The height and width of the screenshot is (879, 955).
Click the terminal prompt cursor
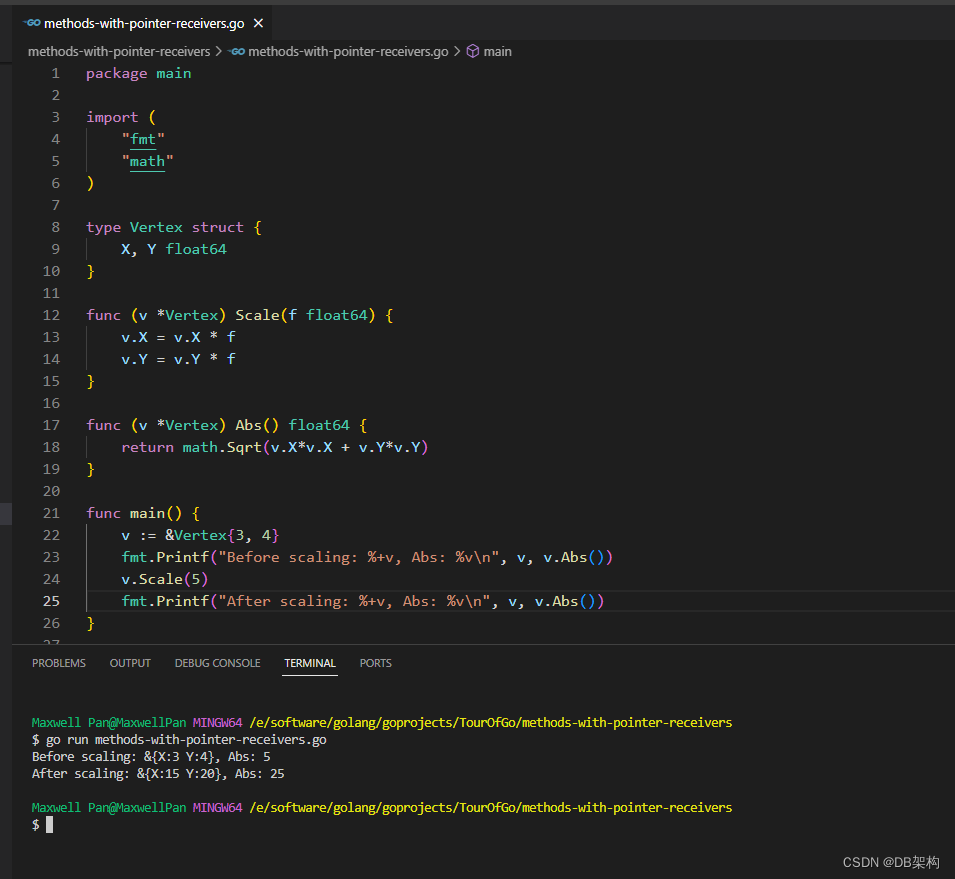(x=49, y=825)
